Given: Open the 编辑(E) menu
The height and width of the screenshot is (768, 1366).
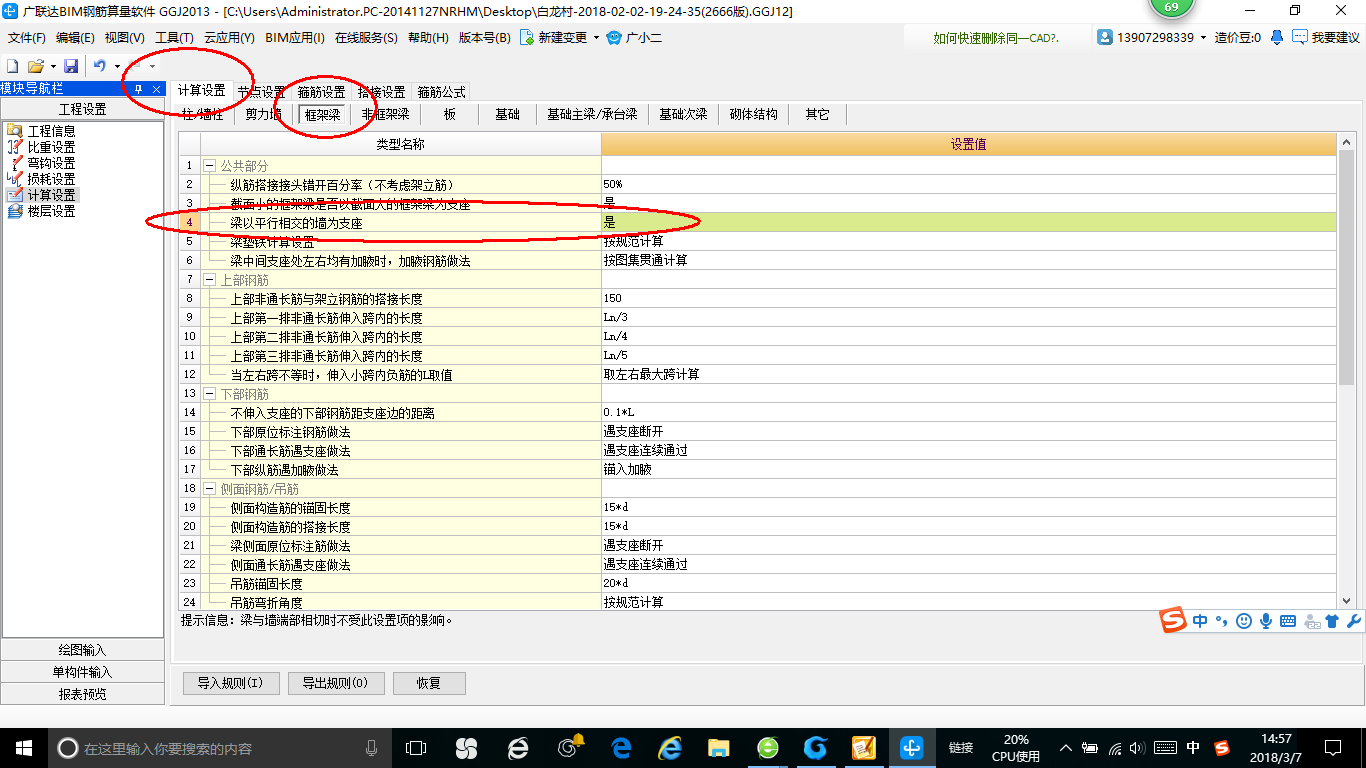Looking at the screenshot, I should click(75, 38).
